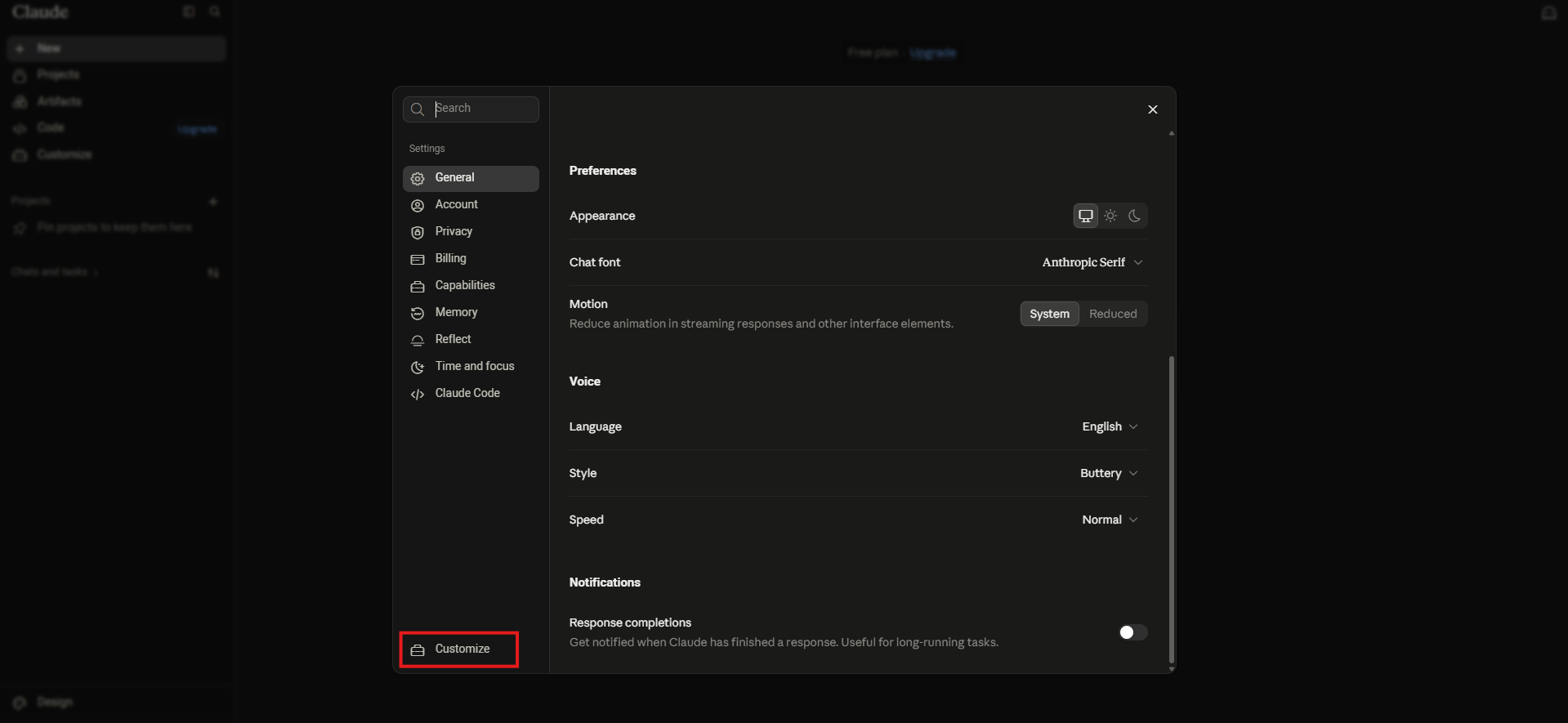The height and width of the screenshot is (723, 1568).
Task: Click Upgrade next to Code in sidebar
Action: click(x=197, y=129)
